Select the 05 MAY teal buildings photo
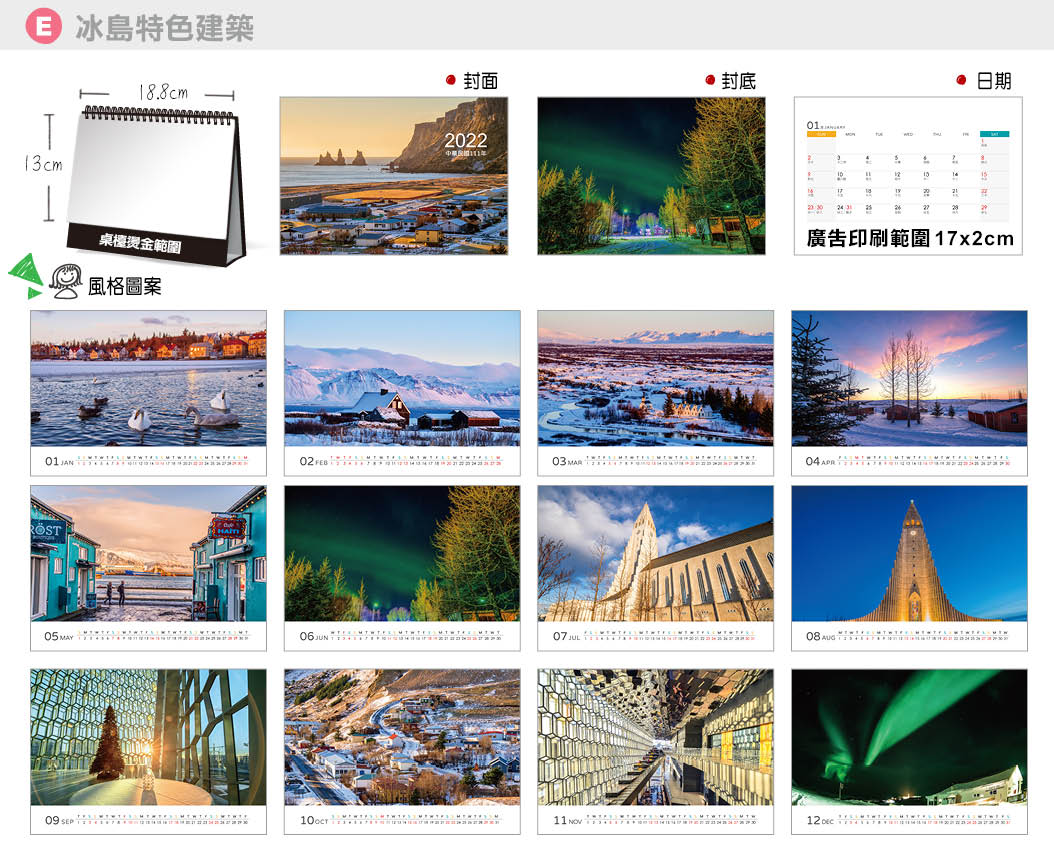This screenshot has height=855, width=1054. [x=148, y=553]
